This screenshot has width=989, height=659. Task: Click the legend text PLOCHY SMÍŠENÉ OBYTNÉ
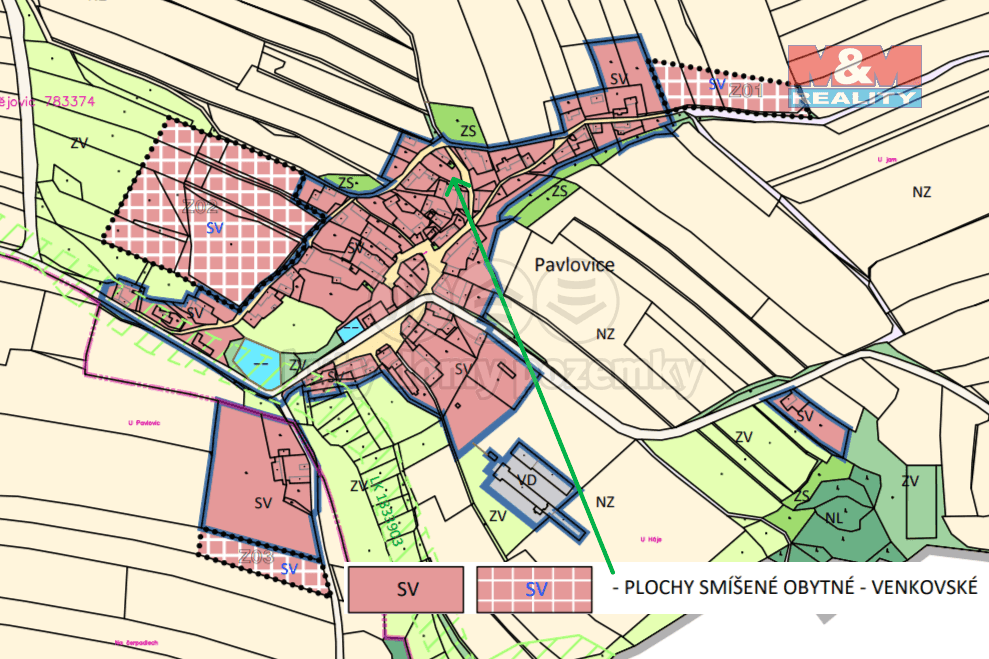797,589
